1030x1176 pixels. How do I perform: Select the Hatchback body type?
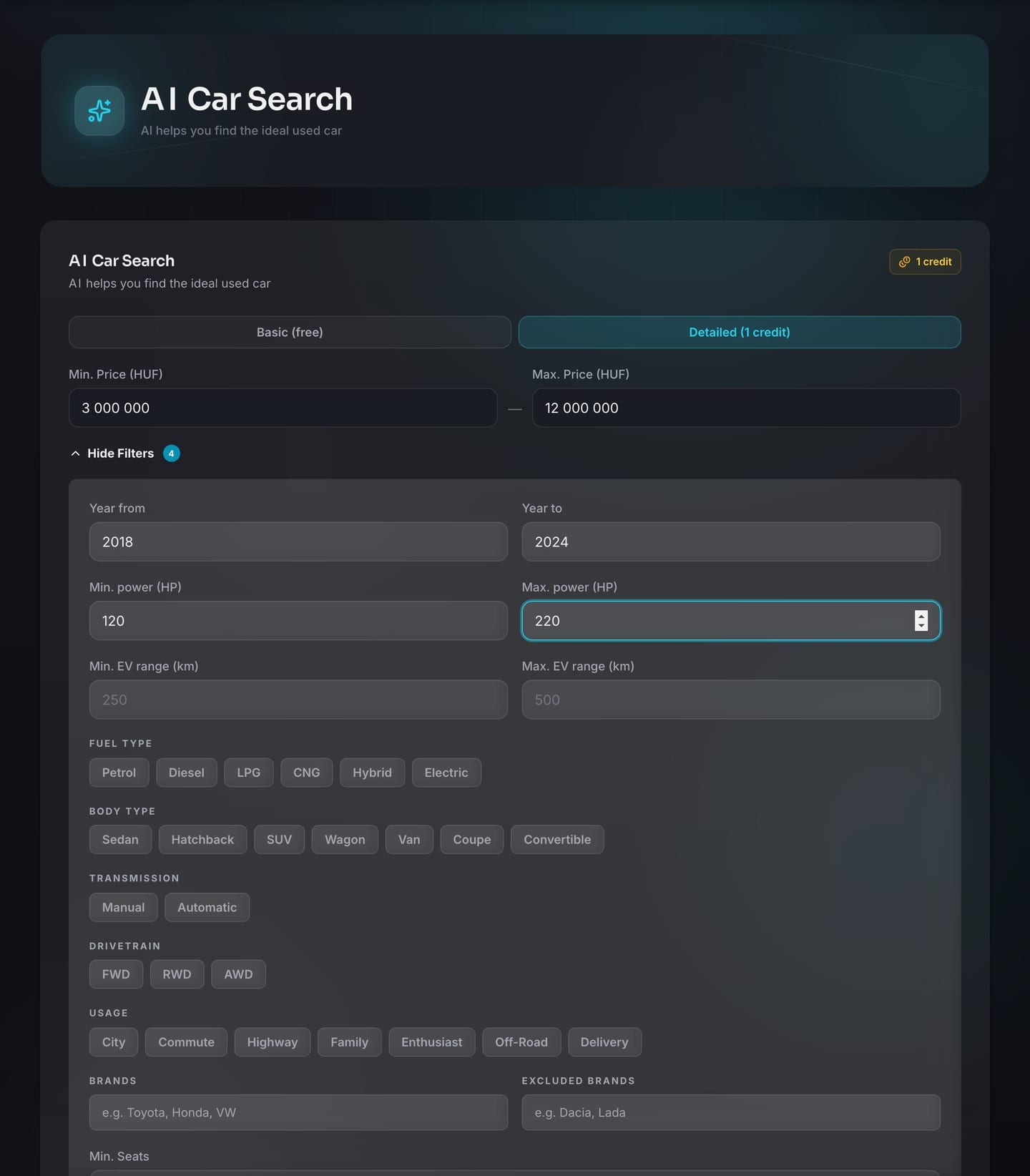tap(202, 840)
